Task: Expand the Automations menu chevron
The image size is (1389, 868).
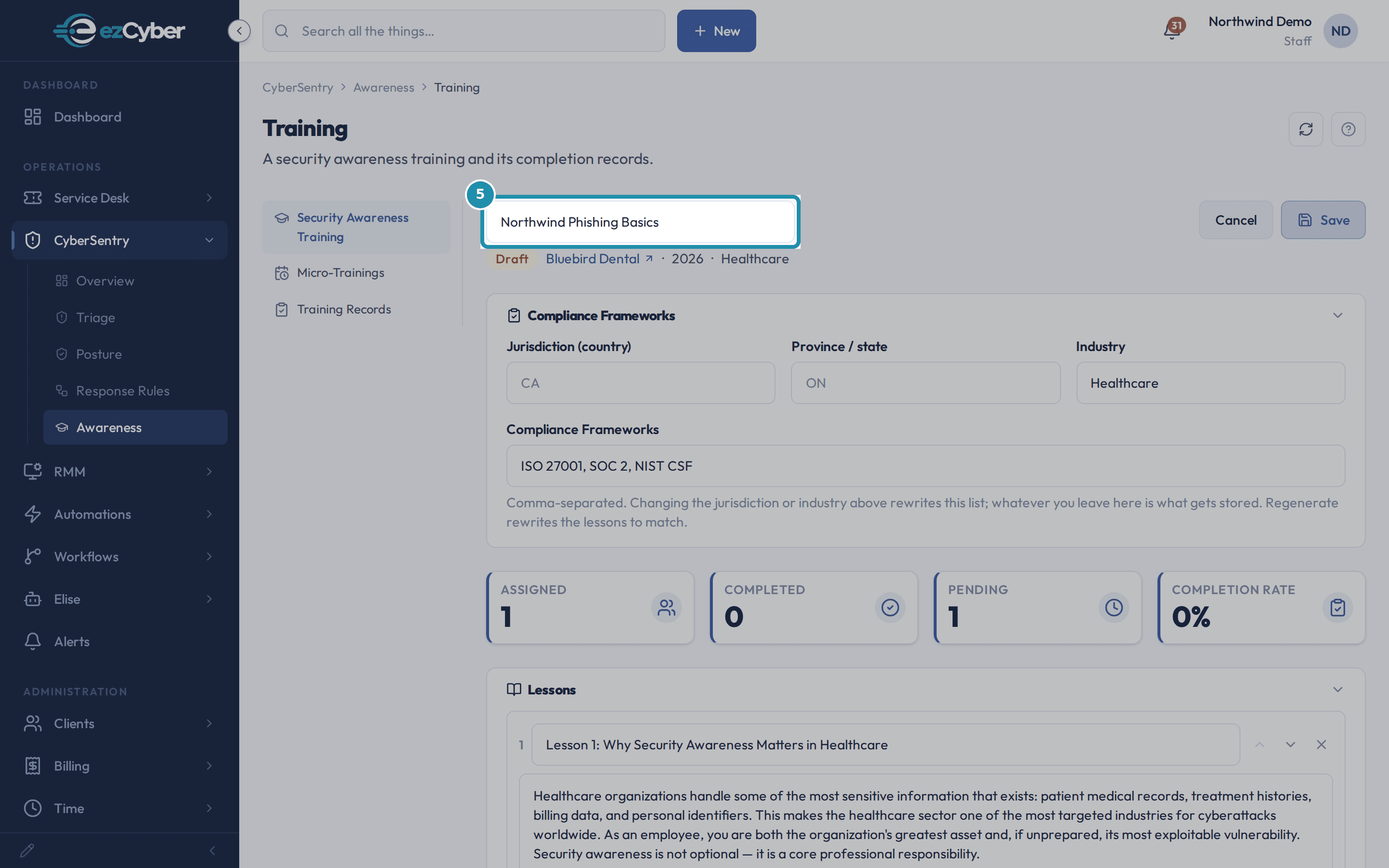Action: coord(209,514)
